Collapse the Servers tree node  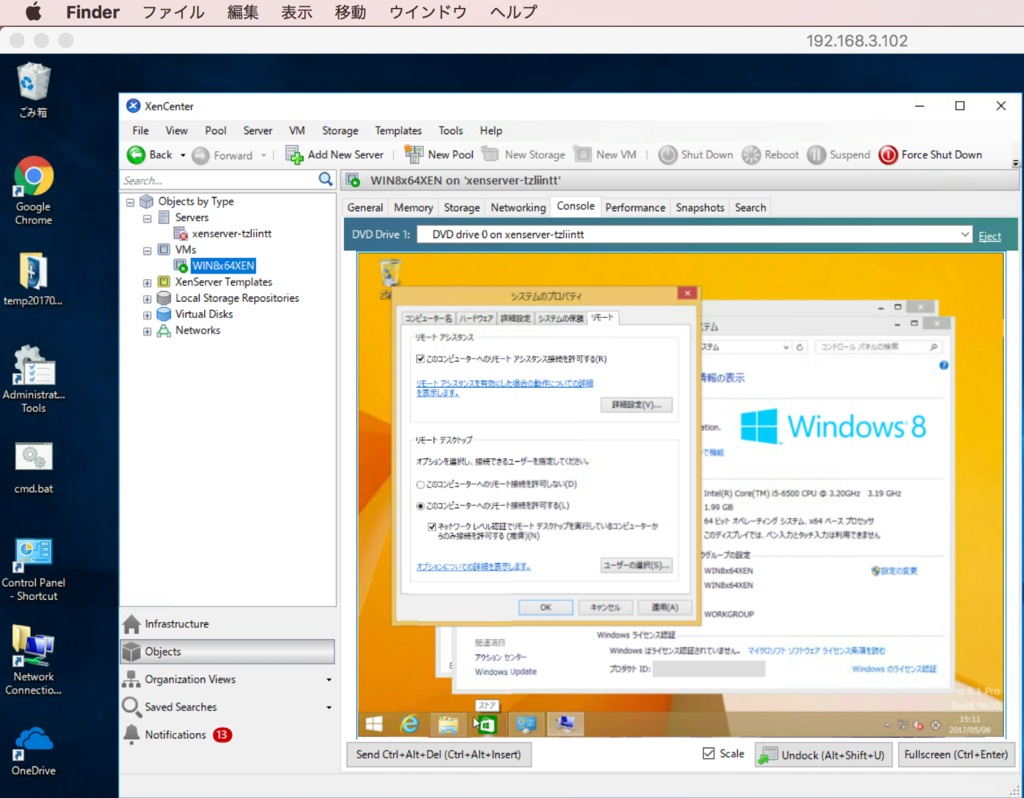[147, 218]
